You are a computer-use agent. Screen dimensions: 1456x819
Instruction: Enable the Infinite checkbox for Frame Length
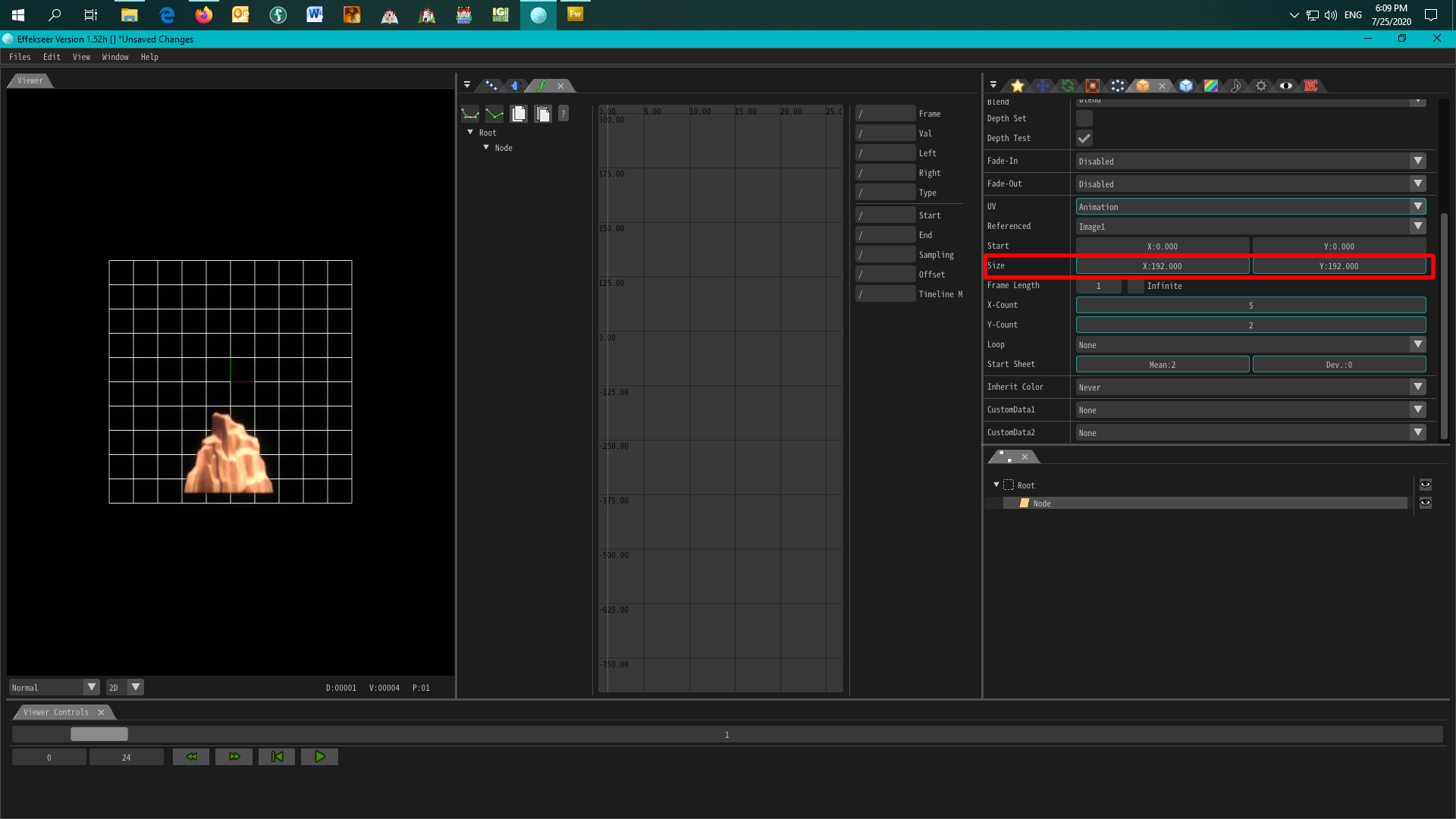tap(1135, 286)
